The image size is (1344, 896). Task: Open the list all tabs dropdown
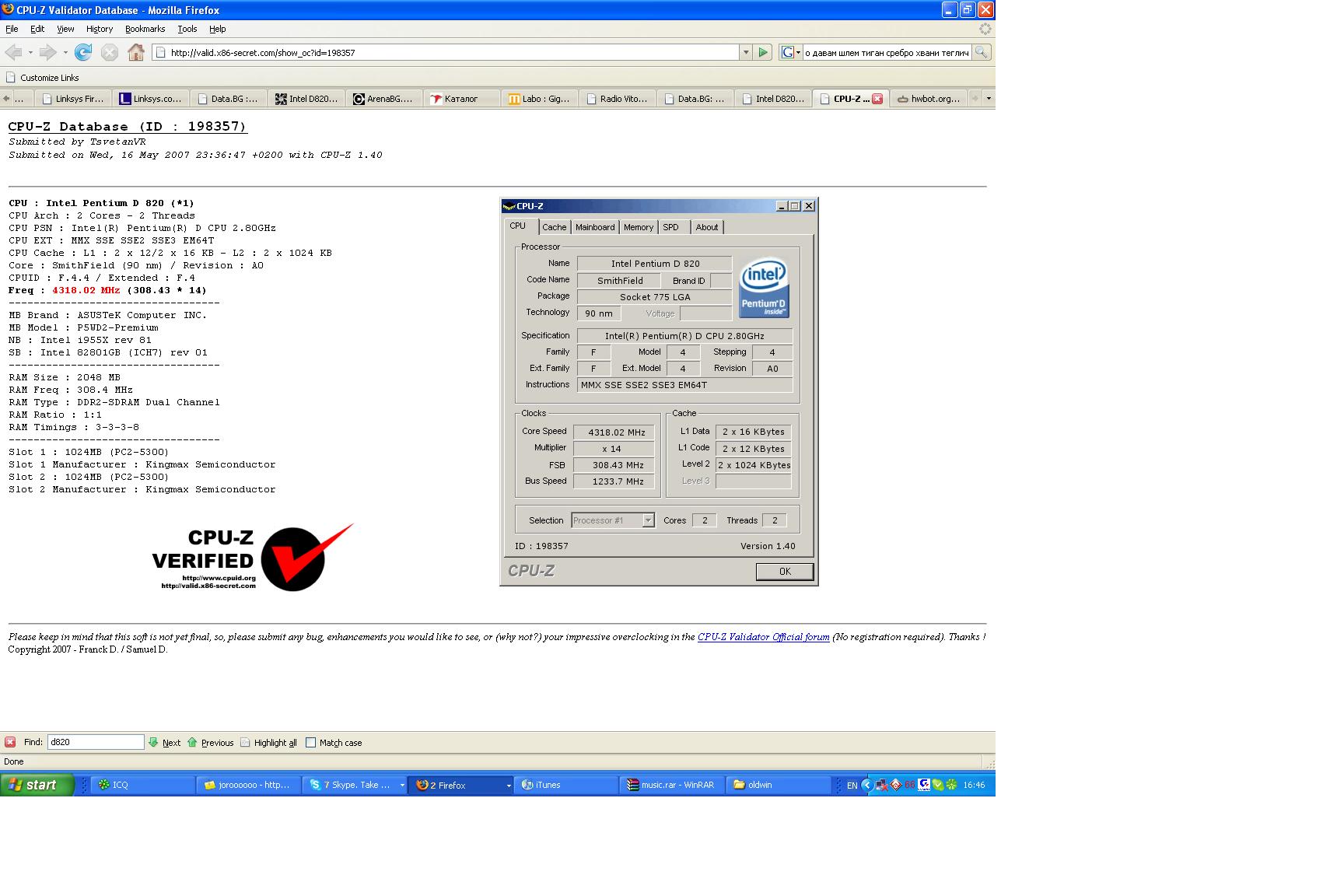pos(989,99)
